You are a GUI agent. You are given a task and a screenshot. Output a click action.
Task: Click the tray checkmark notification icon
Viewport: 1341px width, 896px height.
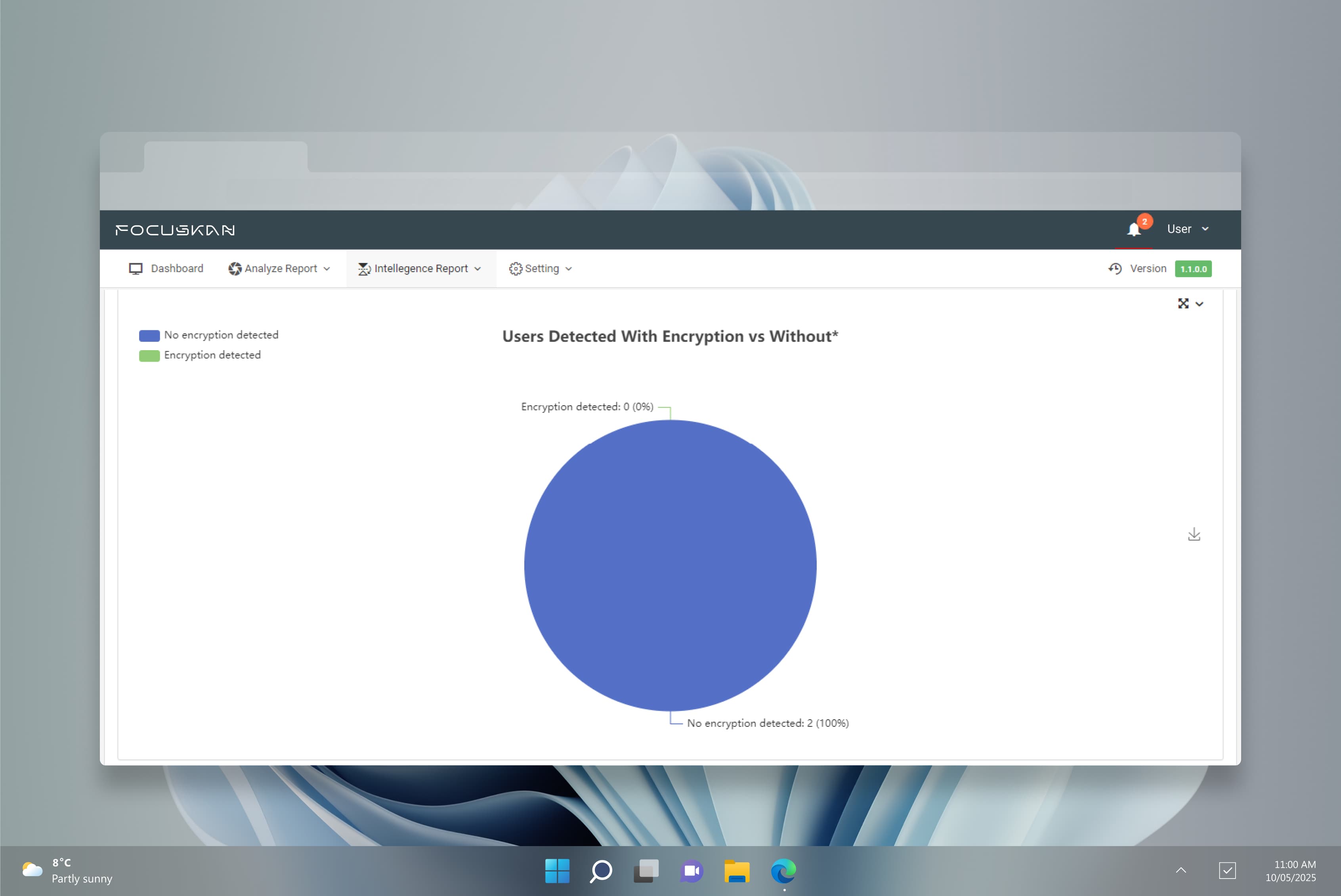point(1227,870)
